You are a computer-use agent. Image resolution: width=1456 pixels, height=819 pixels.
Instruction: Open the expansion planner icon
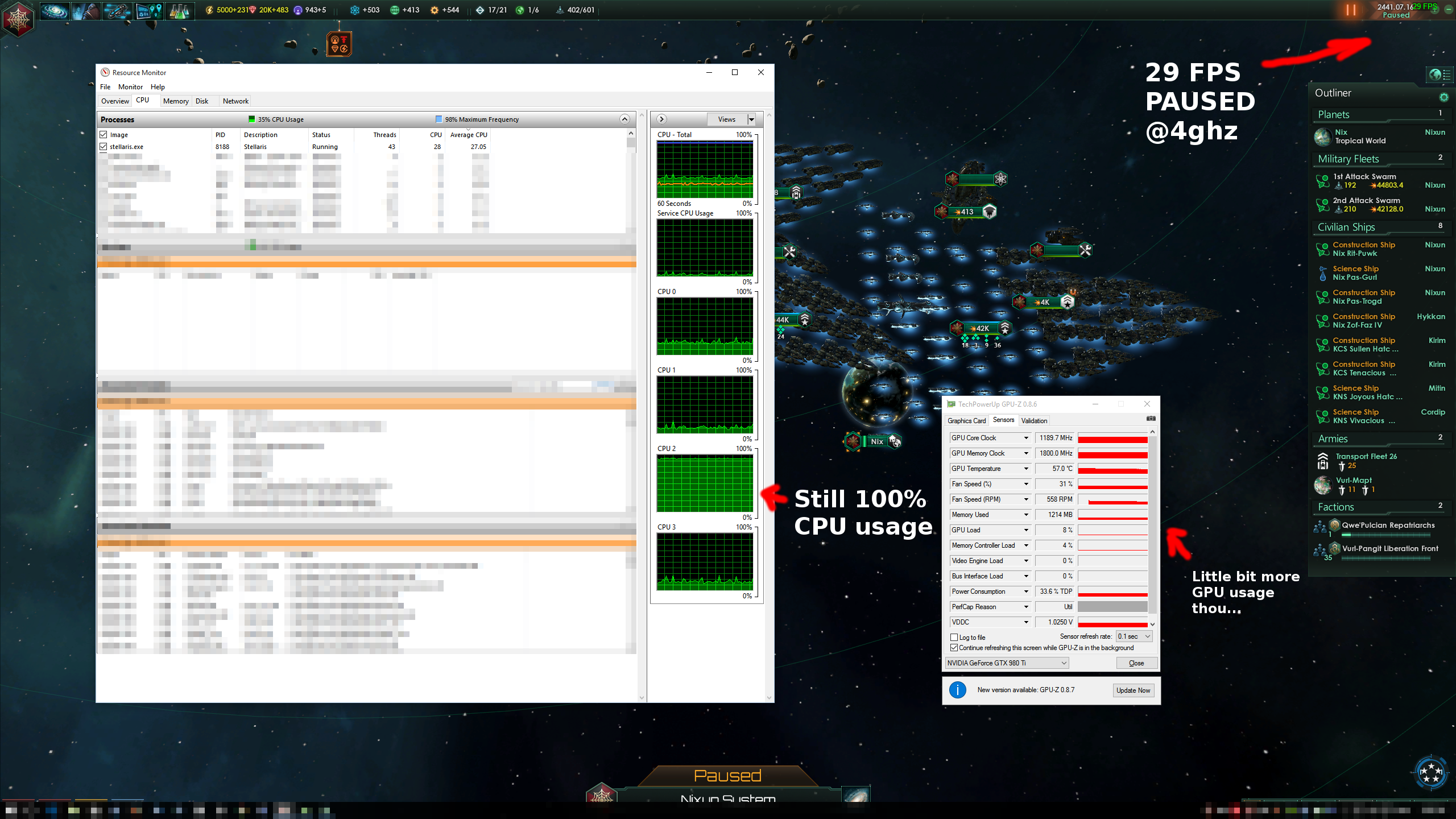tap(148, 10)
